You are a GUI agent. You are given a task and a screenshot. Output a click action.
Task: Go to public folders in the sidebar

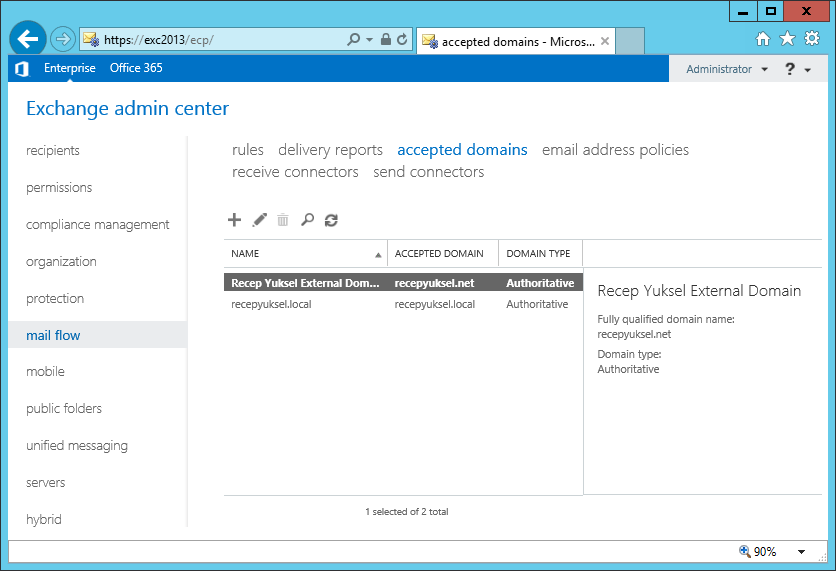(64, 408)
